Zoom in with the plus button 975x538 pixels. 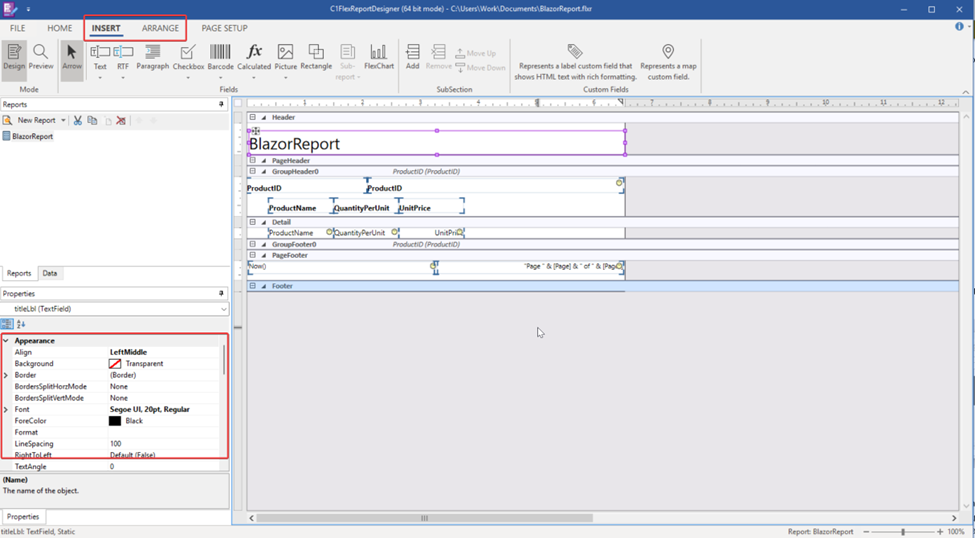[x=940, y=532]
